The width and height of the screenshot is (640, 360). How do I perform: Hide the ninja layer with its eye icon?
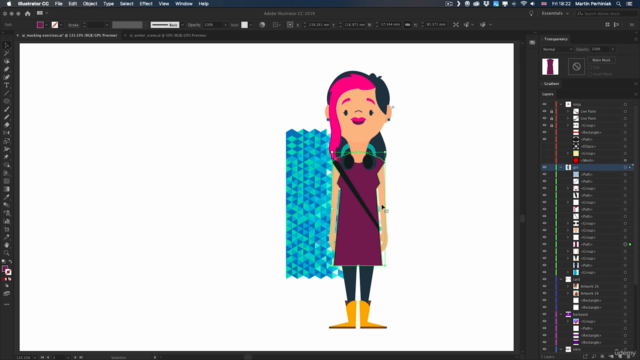tap(544, 104)
